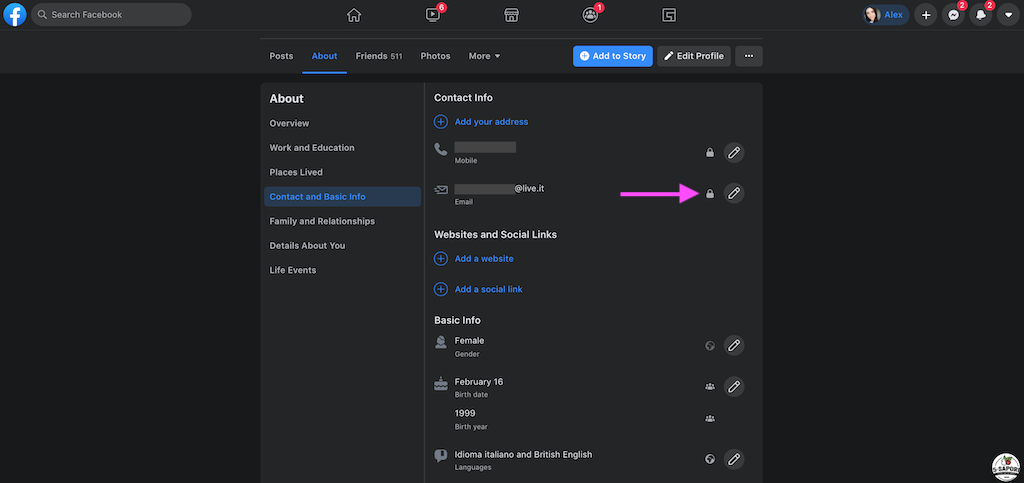The width and height of the screenshot is (1024, 483).
Task: Open the profile three-dots options menu
Action: pyautogui.click(x=749, y=56)
